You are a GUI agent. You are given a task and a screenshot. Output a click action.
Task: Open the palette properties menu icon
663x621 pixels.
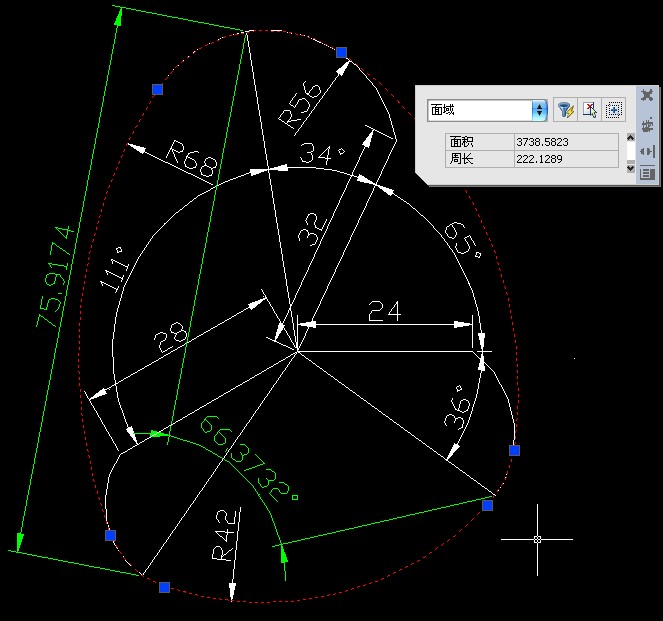point(647,173)
